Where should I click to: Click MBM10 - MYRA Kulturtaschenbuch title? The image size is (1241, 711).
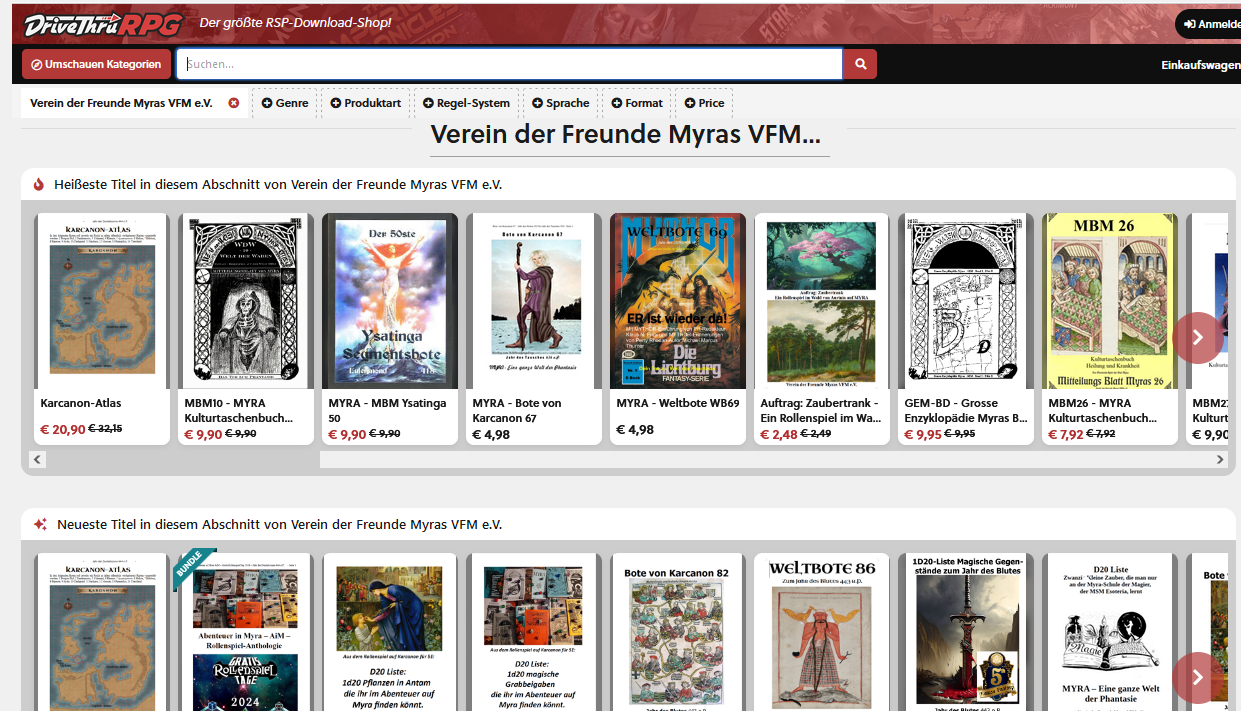(239, 410)
